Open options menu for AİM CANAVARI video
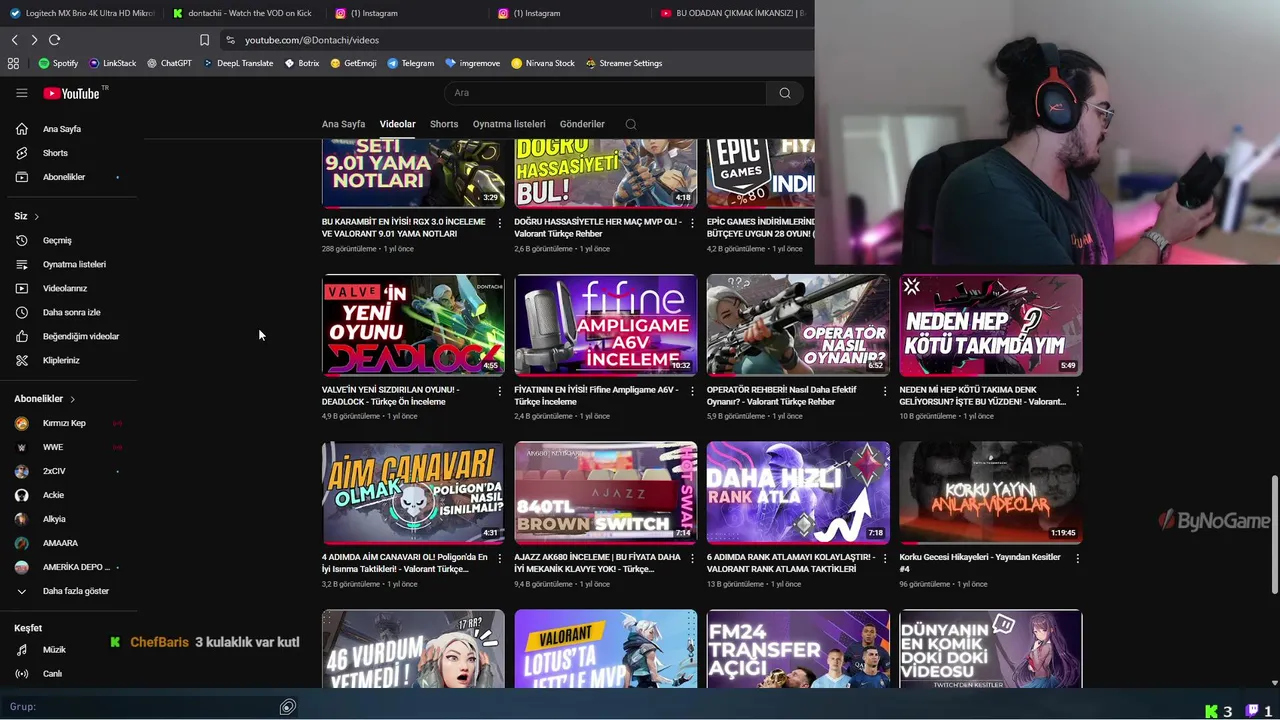Viewport: 1280px width, 720px height. [499, 559]
